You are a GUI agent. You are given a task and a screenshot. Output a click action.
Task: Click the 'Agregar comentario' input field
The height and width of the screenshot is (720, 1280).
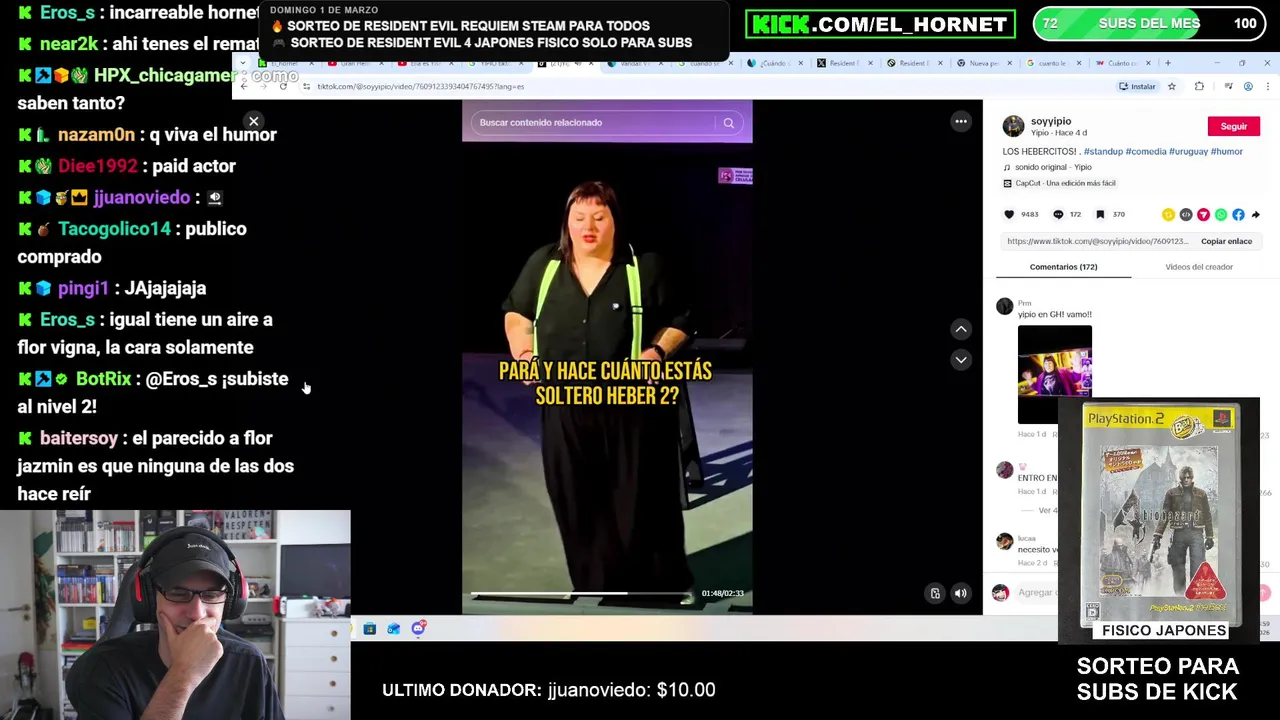pos(1037,593)
